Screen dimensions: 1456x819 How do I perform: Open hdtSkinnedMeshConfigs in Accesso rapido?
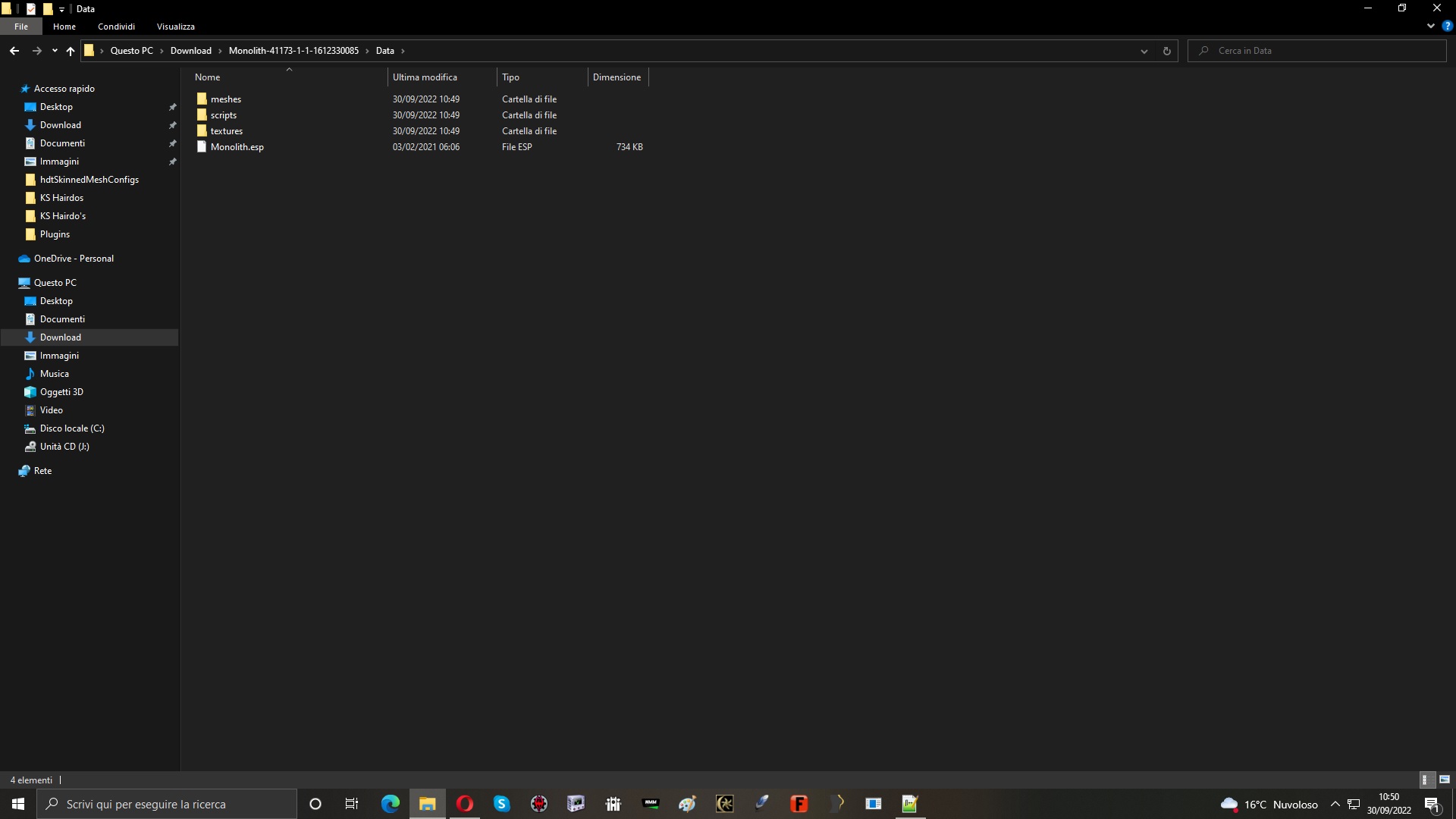[89, 180]
